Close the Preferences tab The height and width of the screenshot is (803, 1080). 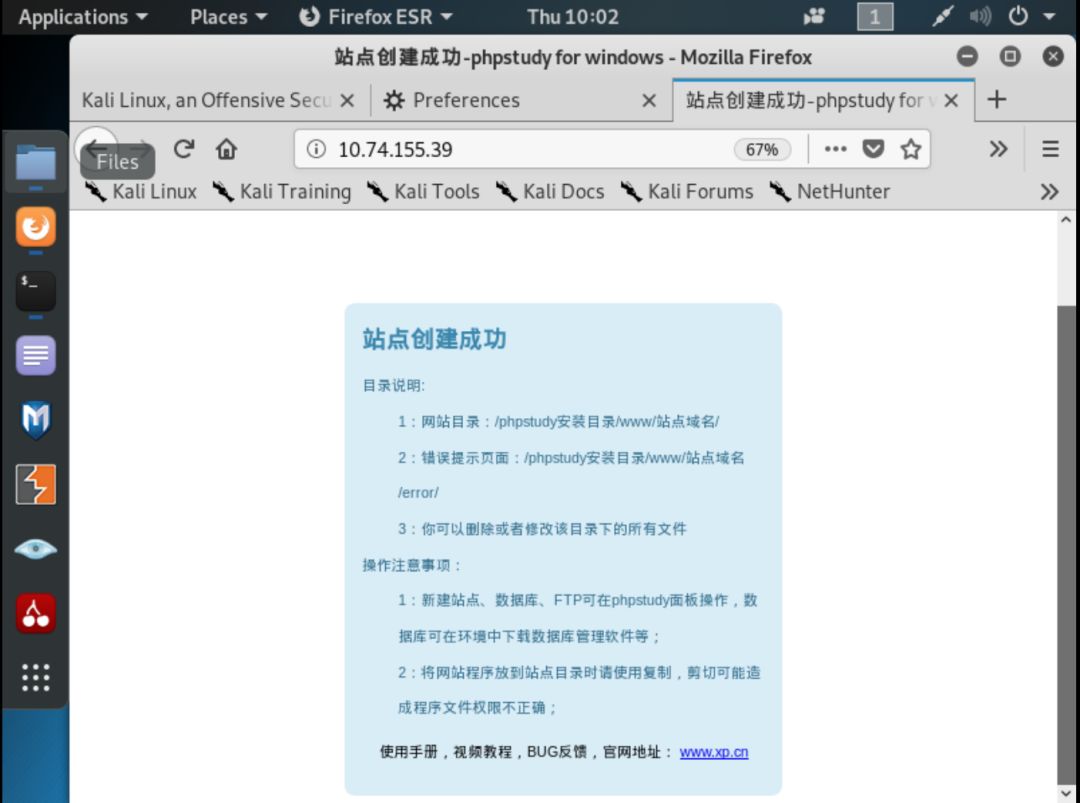(649, 101)
